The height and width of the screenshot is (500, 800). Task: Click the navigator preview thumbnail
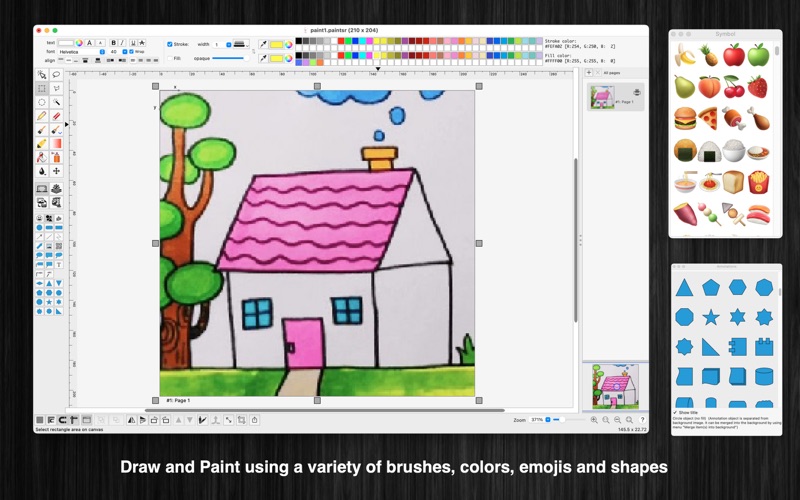615,386
